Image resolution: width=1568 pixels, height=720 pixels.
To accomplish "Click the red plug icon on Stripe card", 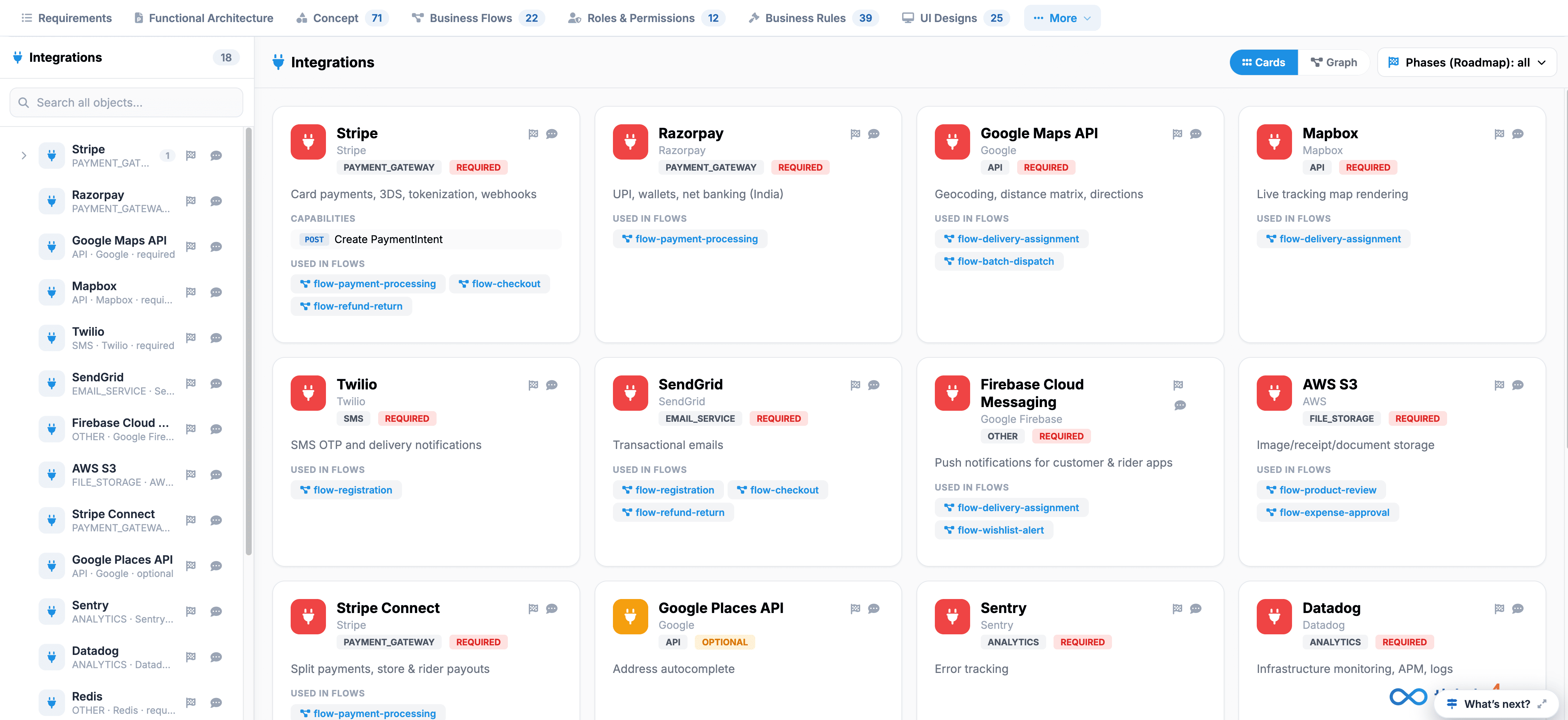I will click(x=308, y=142).
